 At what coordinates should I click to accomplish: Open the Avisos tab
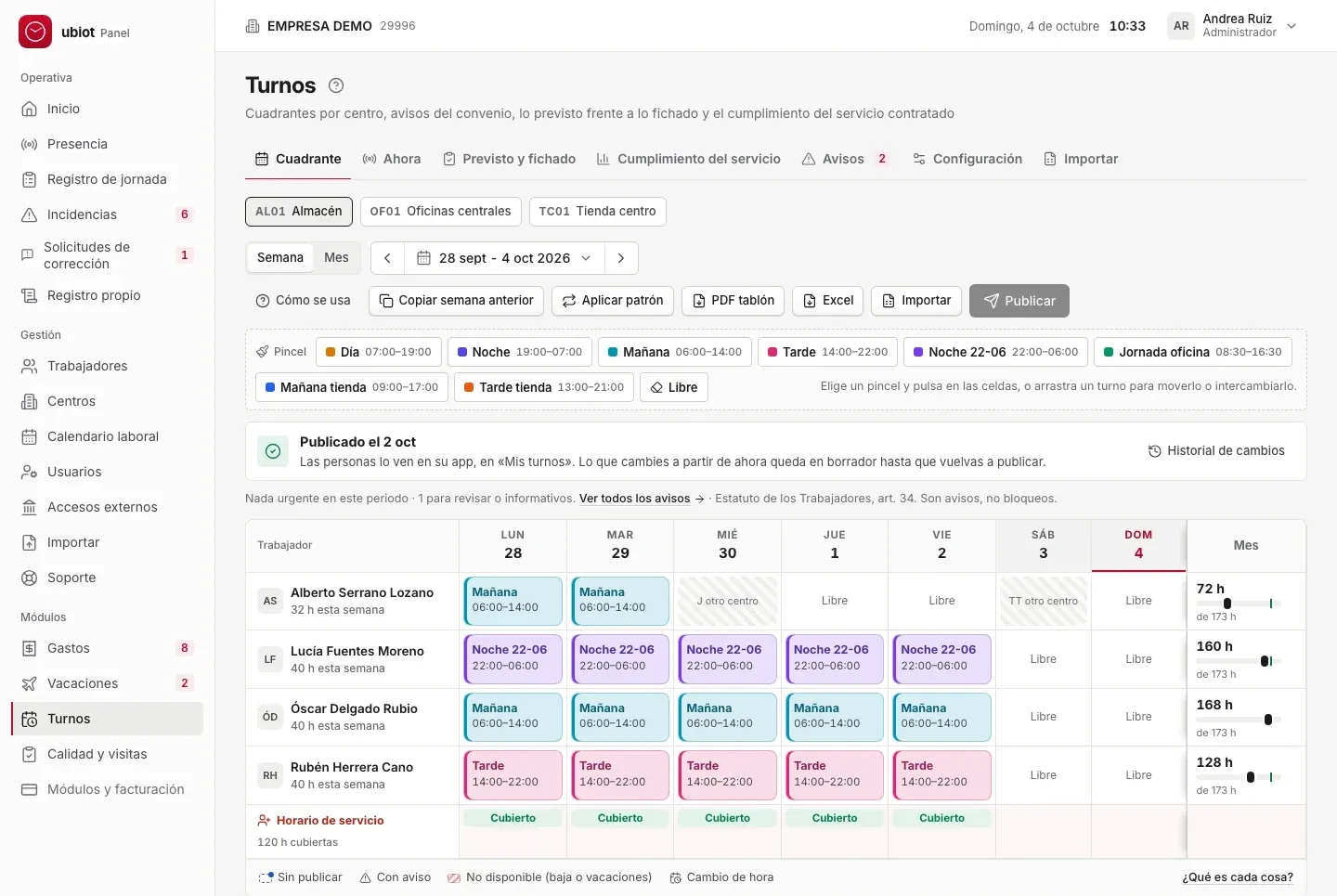pyautogui.click(x=845, y=159)
